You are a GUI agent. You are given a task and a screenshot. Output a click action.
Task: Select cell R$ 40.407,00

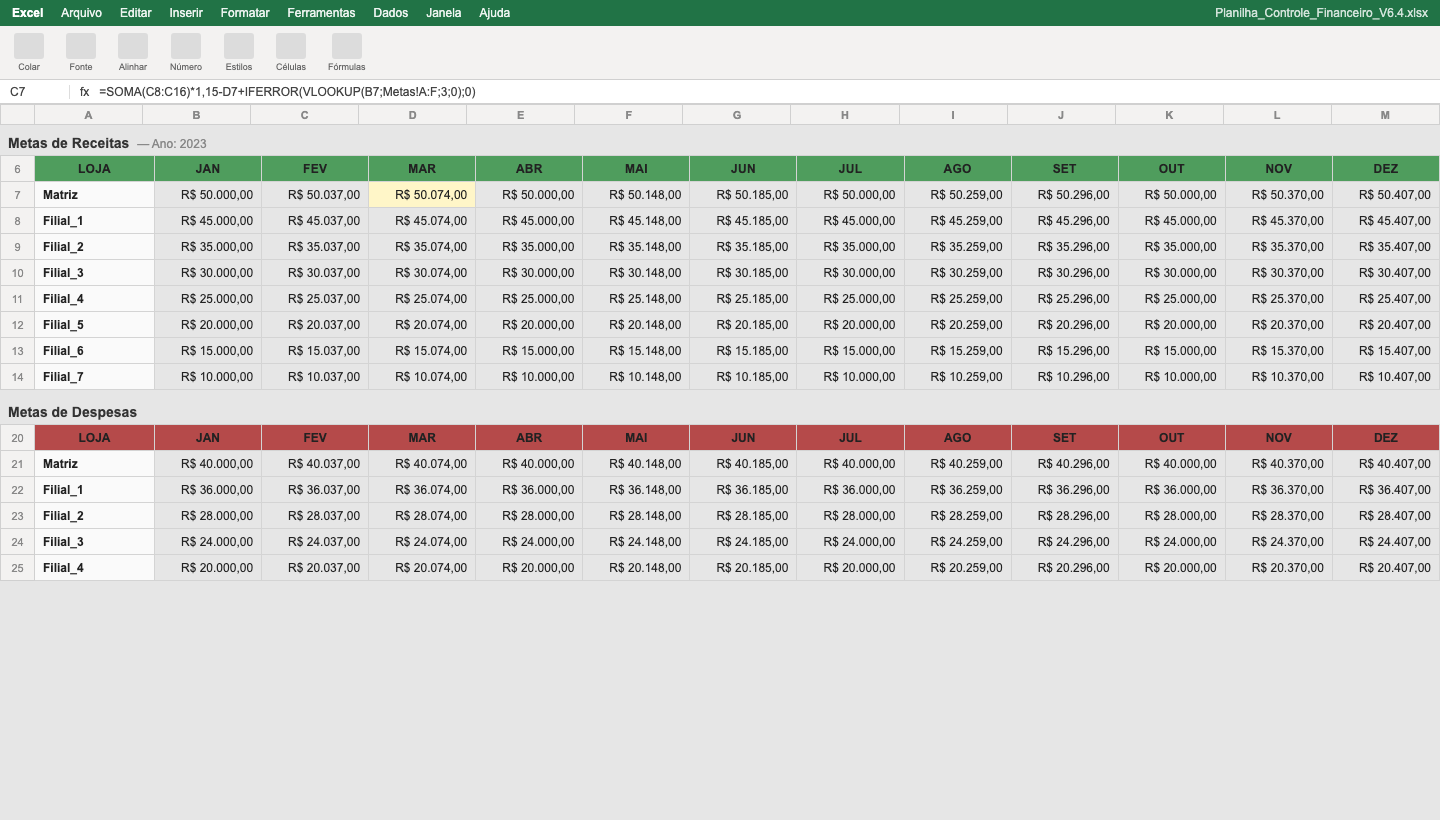point(1386,464)
